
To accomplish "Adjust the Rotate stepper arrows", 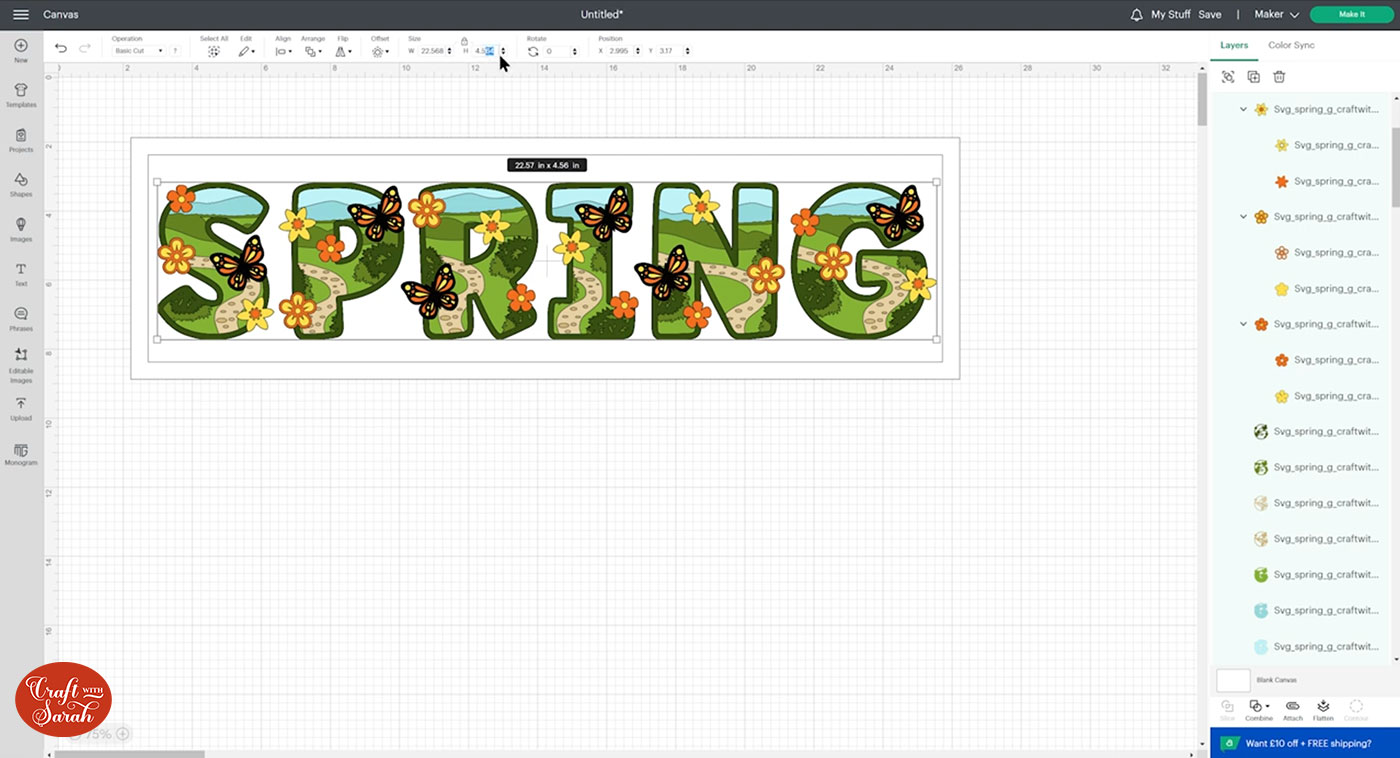I will (x=575, y=51).
